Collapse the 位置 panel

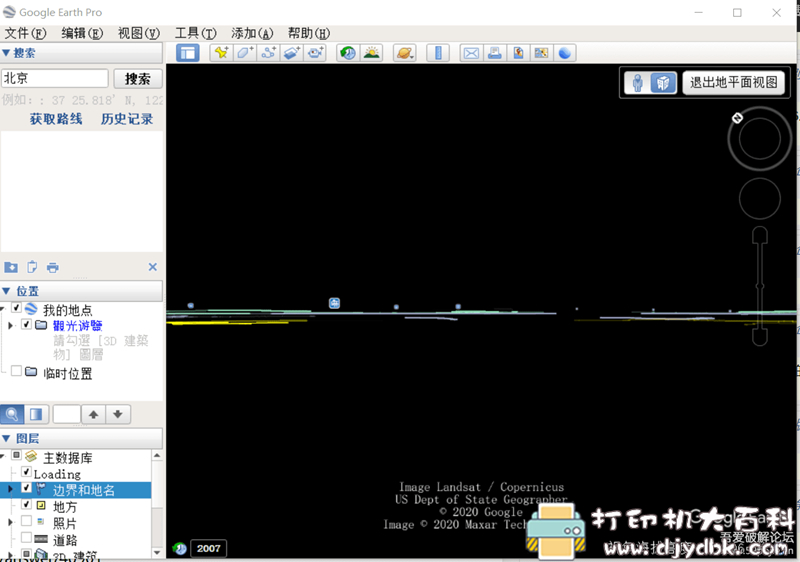click(x=6, y=291)
